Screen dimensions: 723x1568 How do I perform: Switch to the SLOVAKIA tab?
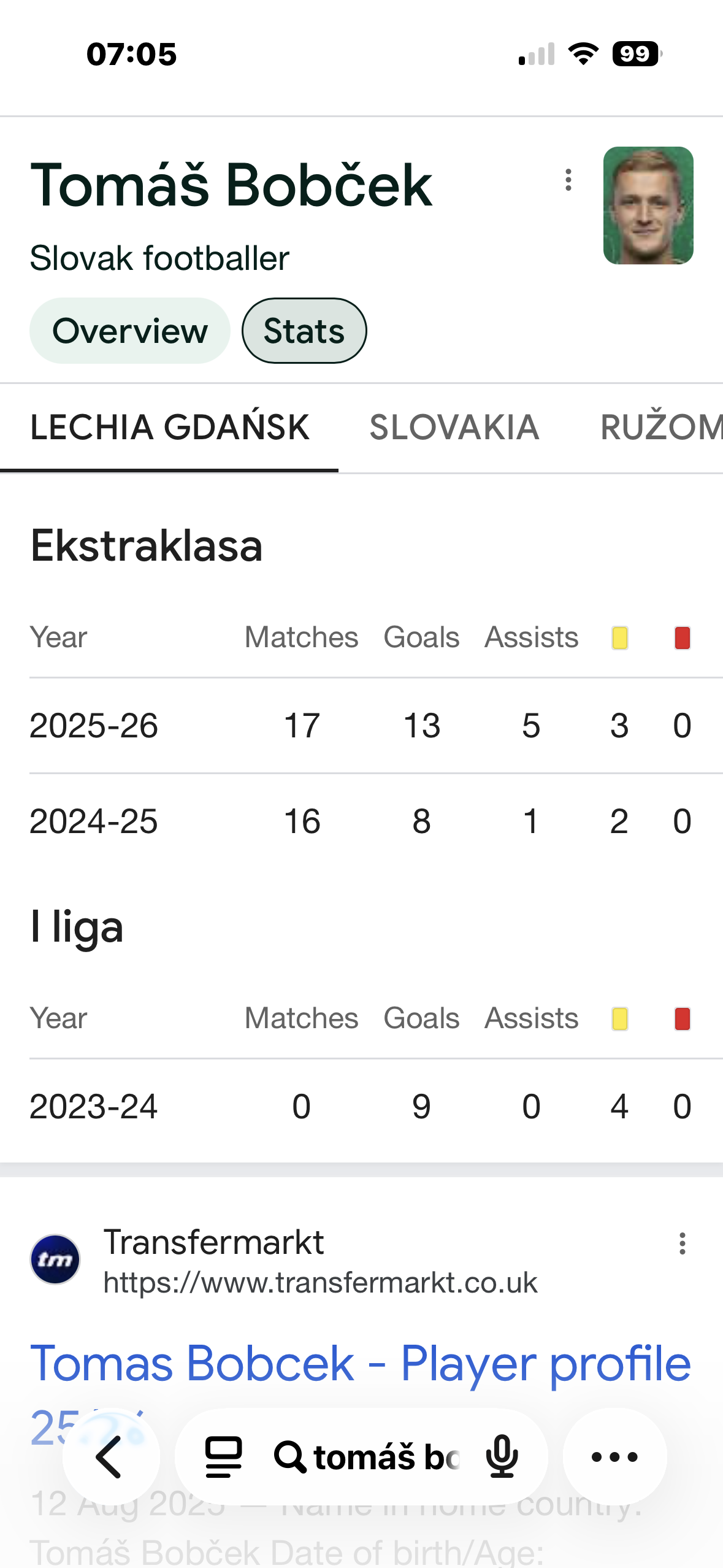point(453,428)
